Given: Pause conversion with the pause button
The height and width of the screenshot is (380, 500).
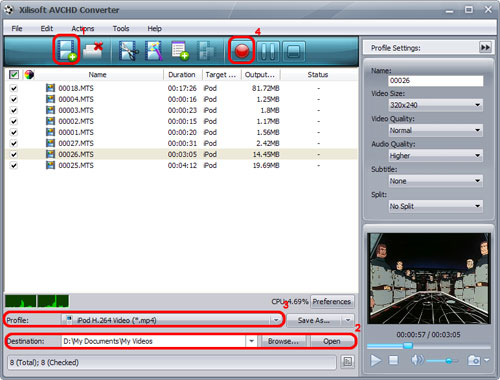Looking at the screenshot, I should click(268, 51).
